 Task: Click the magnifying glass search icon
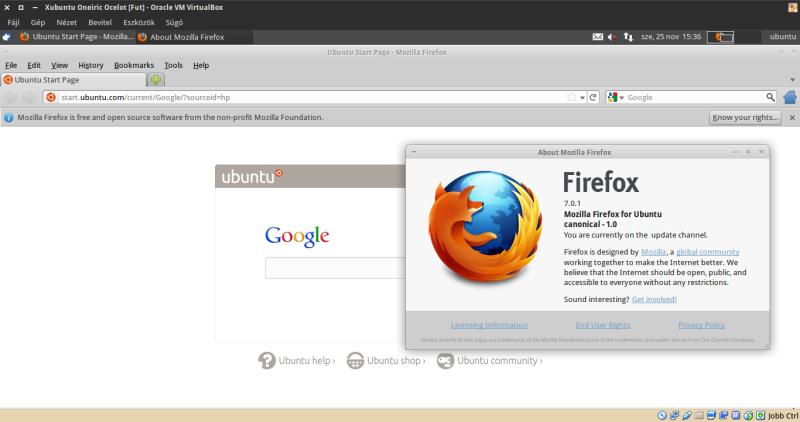point(770,97)
